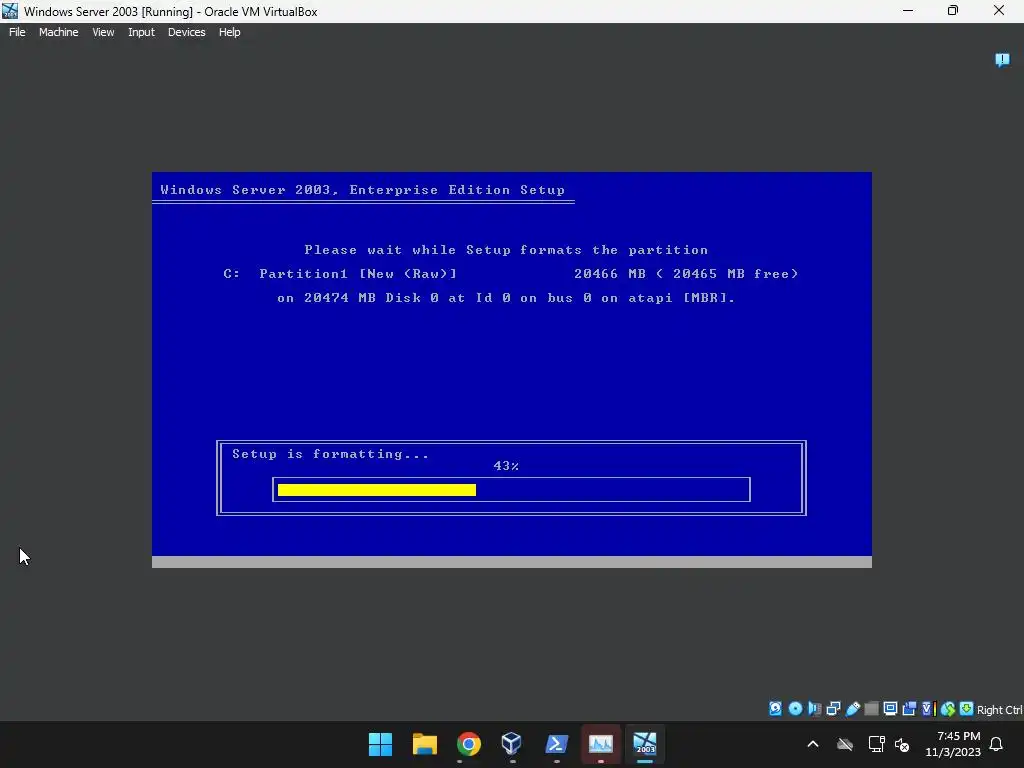Screen dimensions: 1024x768
Task: Open Google Chrome from the taskbar
Action: (x=468, y=744)
